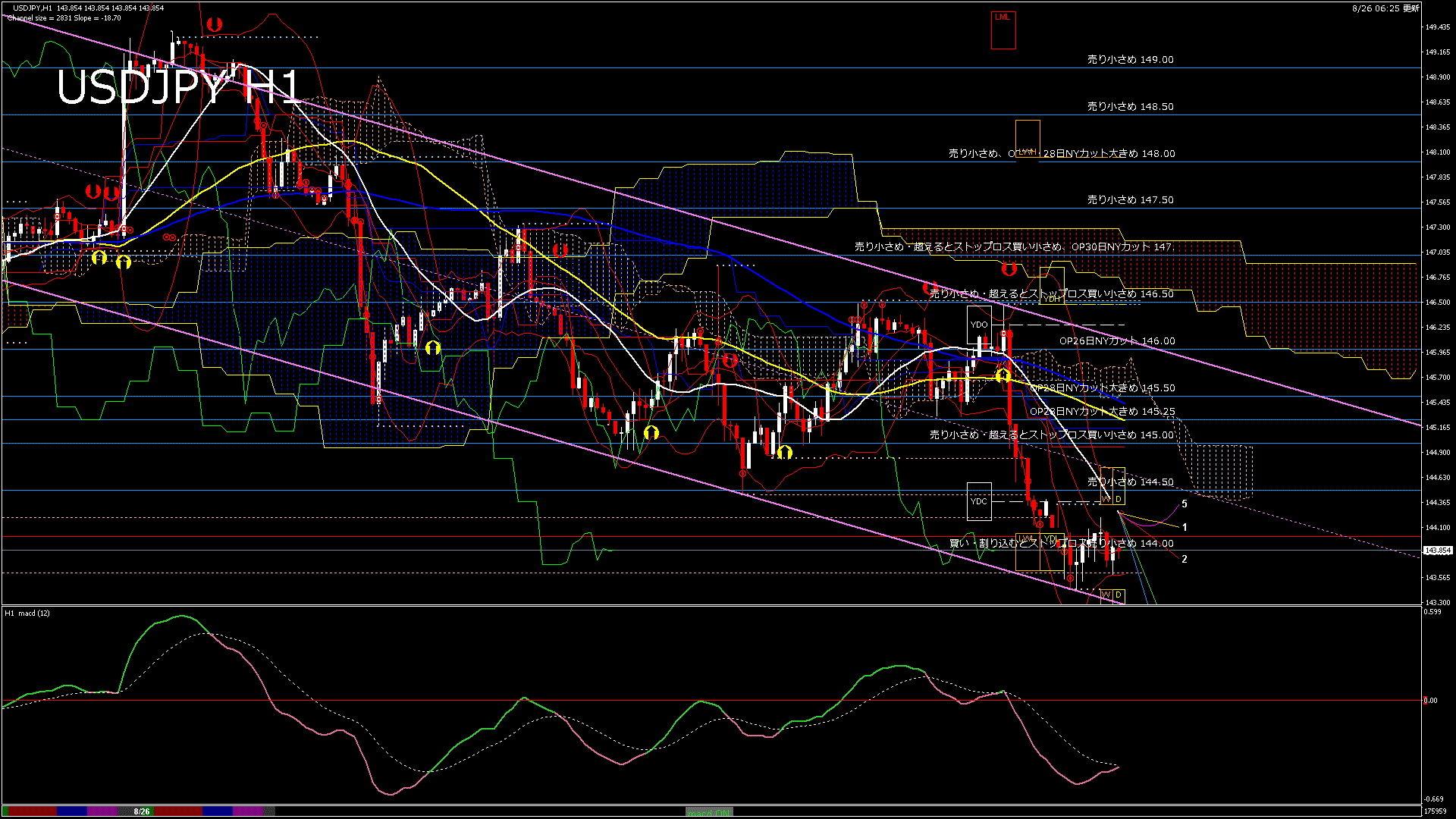This screenshot has height=819, width=1456.
Task: Toggle the 'macd ON' indicator button
Action: tap(709, 811)
